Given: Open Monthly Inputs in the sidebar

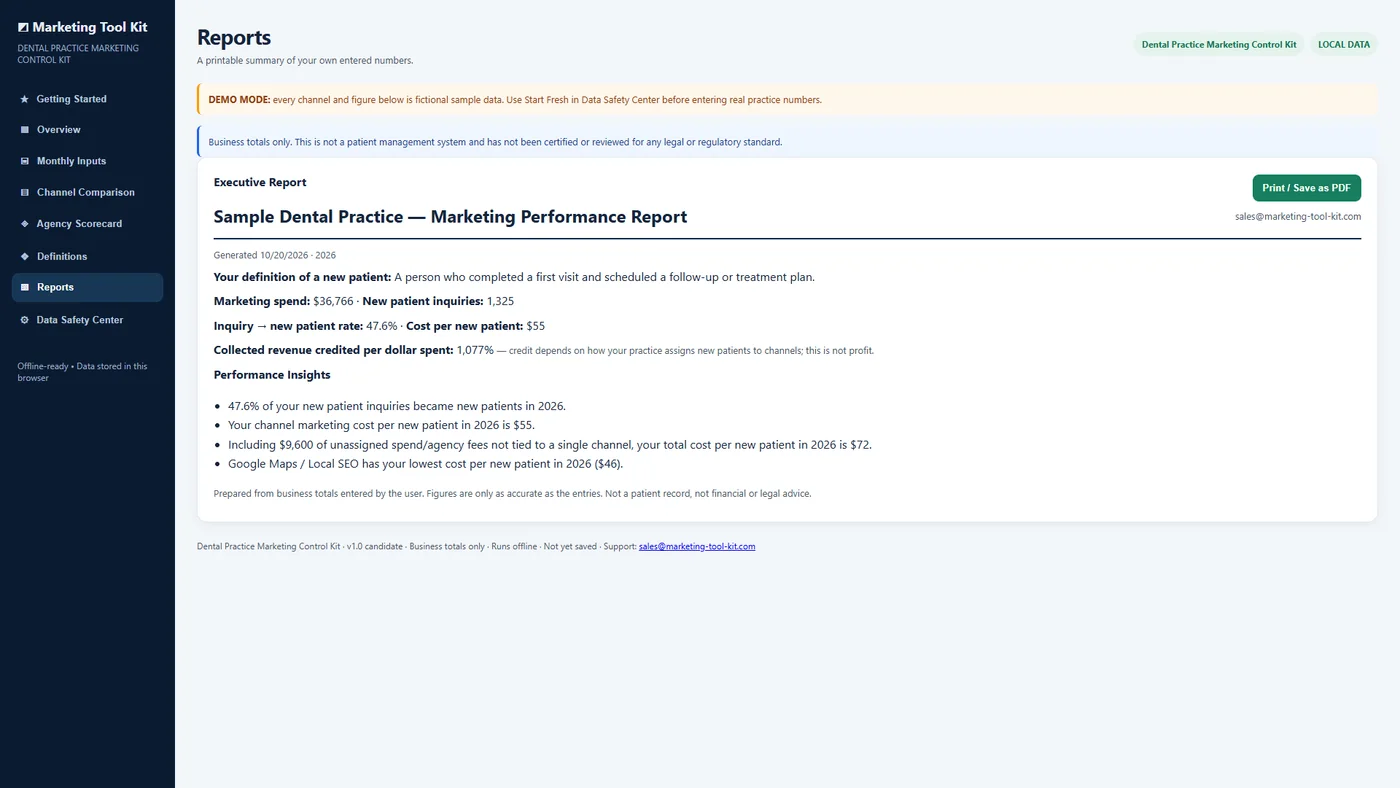Looking at the screenshot, I should [x=87, y=161].
